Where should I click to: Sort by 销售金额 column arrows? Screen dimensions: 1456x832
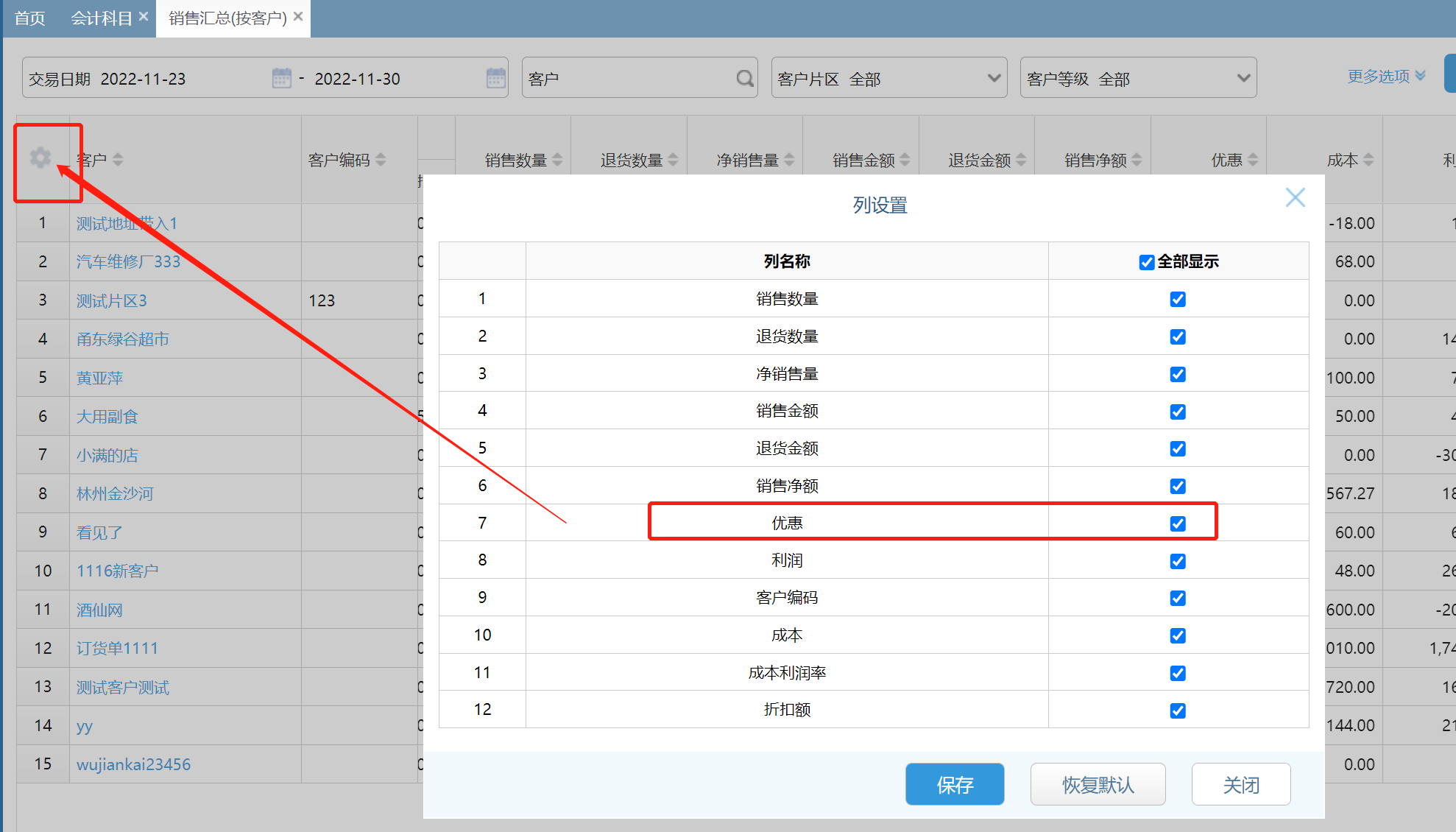(905, 160)
